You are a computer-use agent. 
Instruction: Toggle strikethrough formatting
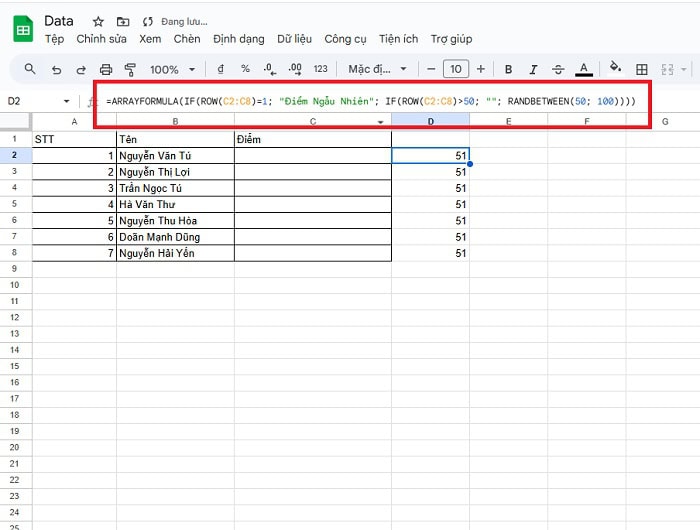[x=558, y=69]
